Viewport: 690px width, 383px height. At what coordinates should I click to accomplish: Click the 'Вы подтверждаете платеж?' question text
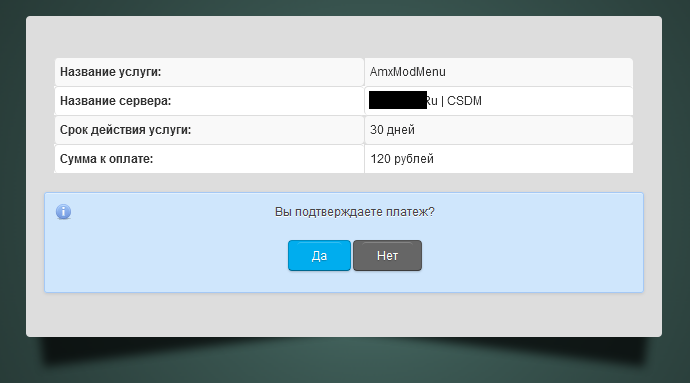point(355,212)
